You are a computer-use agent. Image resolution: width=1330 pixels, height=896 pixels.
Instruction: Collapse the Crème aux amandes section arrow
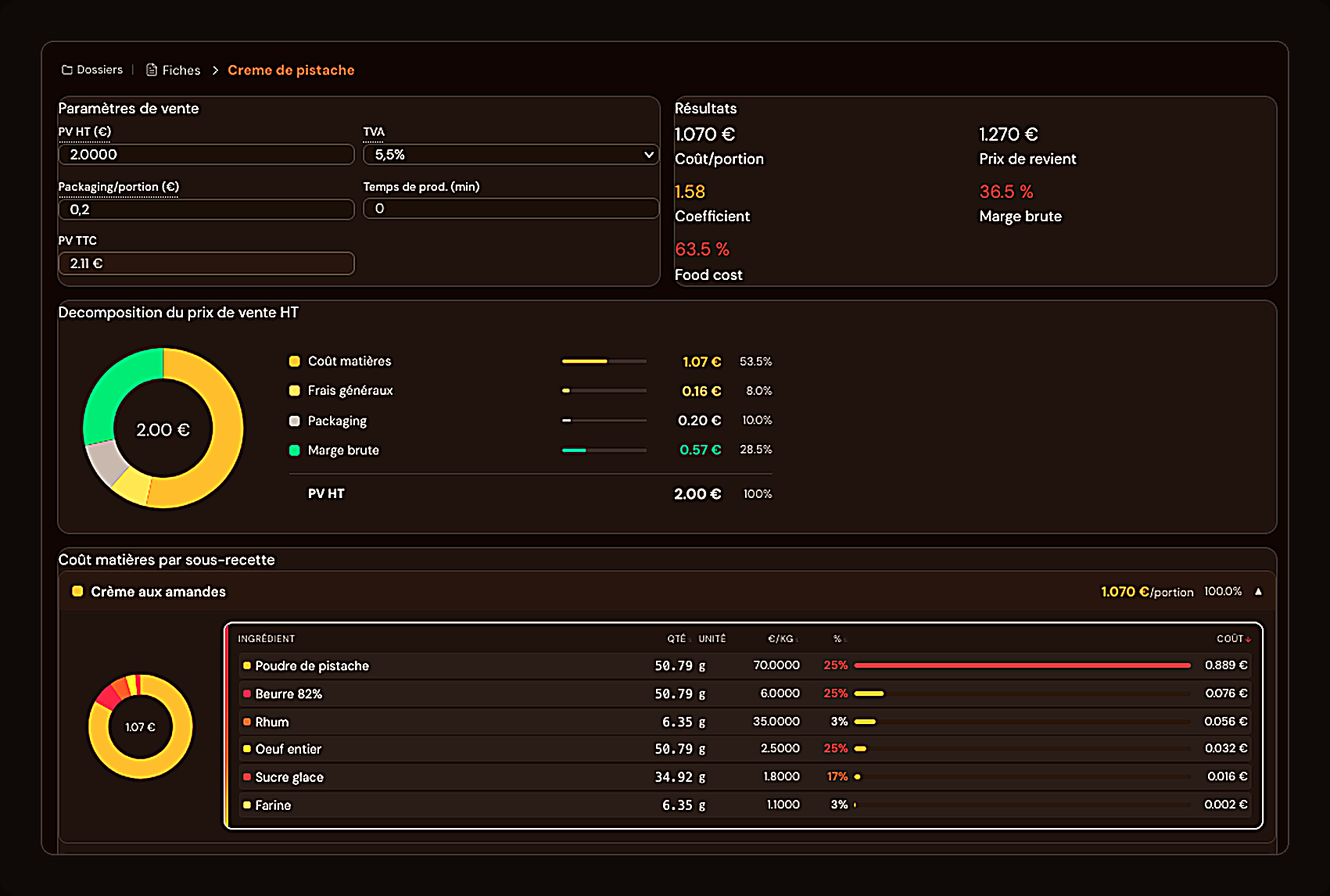click(1258, 592)
